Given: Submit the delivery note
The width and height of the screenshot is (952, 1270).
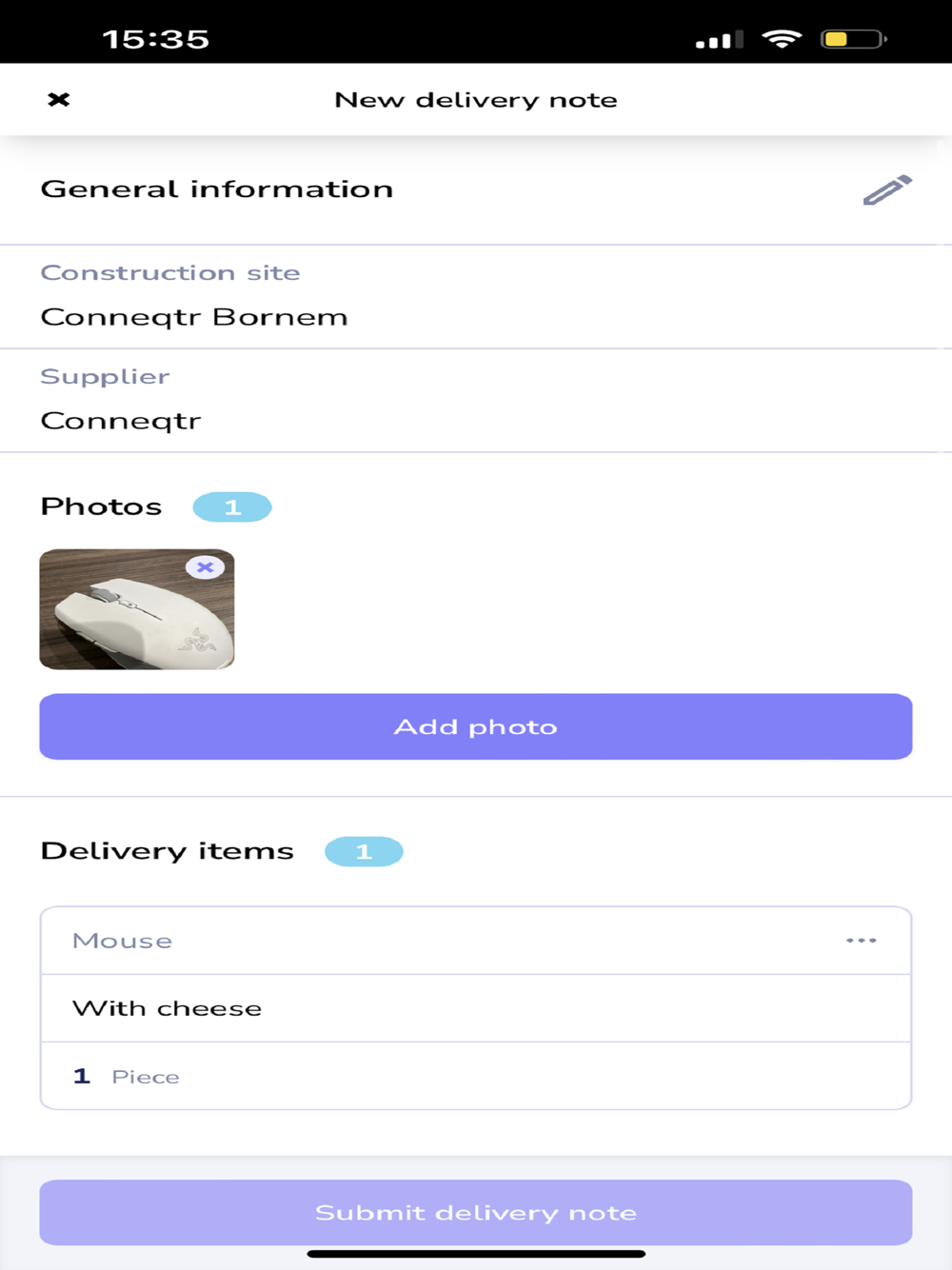Looking at the screenshot, I should 476,1212.
